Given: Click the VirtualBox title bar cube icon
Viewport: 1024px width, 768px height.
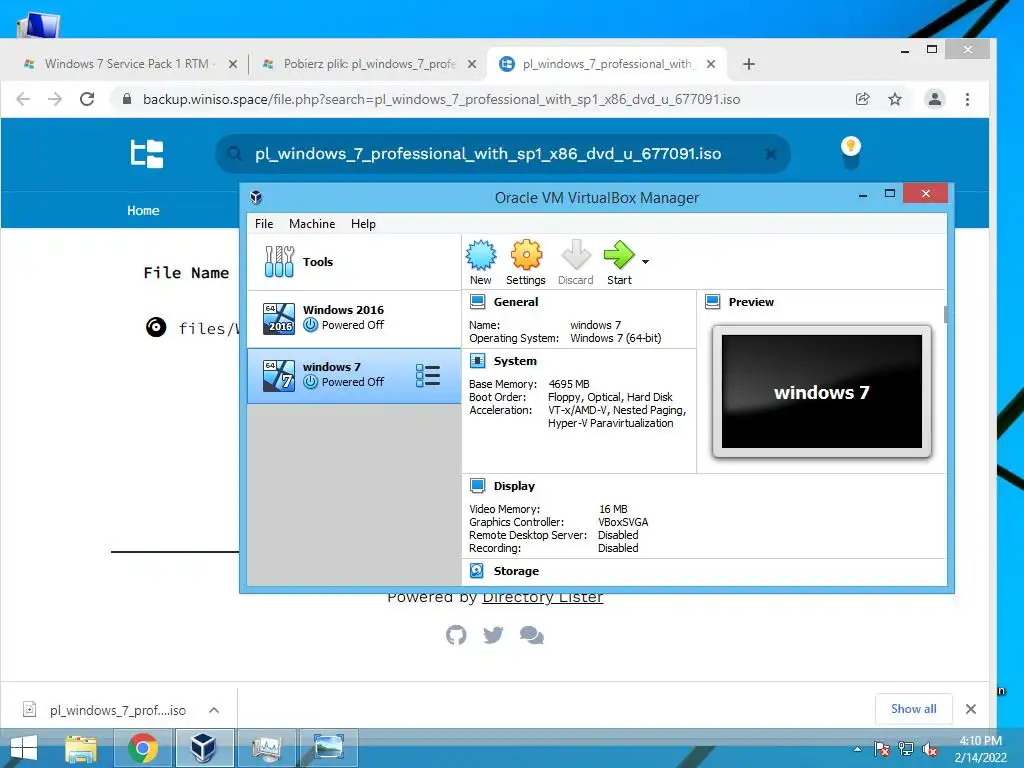Looking at the screenshot, I should [256, 197].
